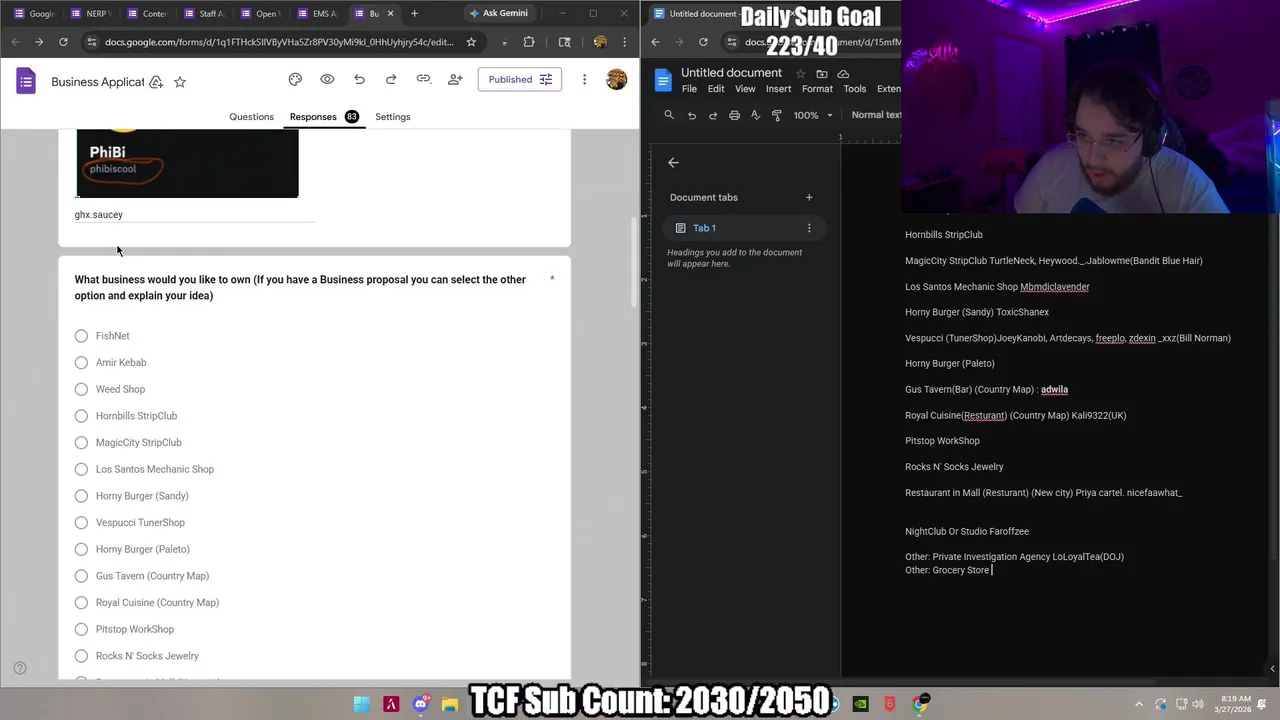Screen dimensions: 1280x720
Task: Open the File menu in Docs
Action: [689, 89]
